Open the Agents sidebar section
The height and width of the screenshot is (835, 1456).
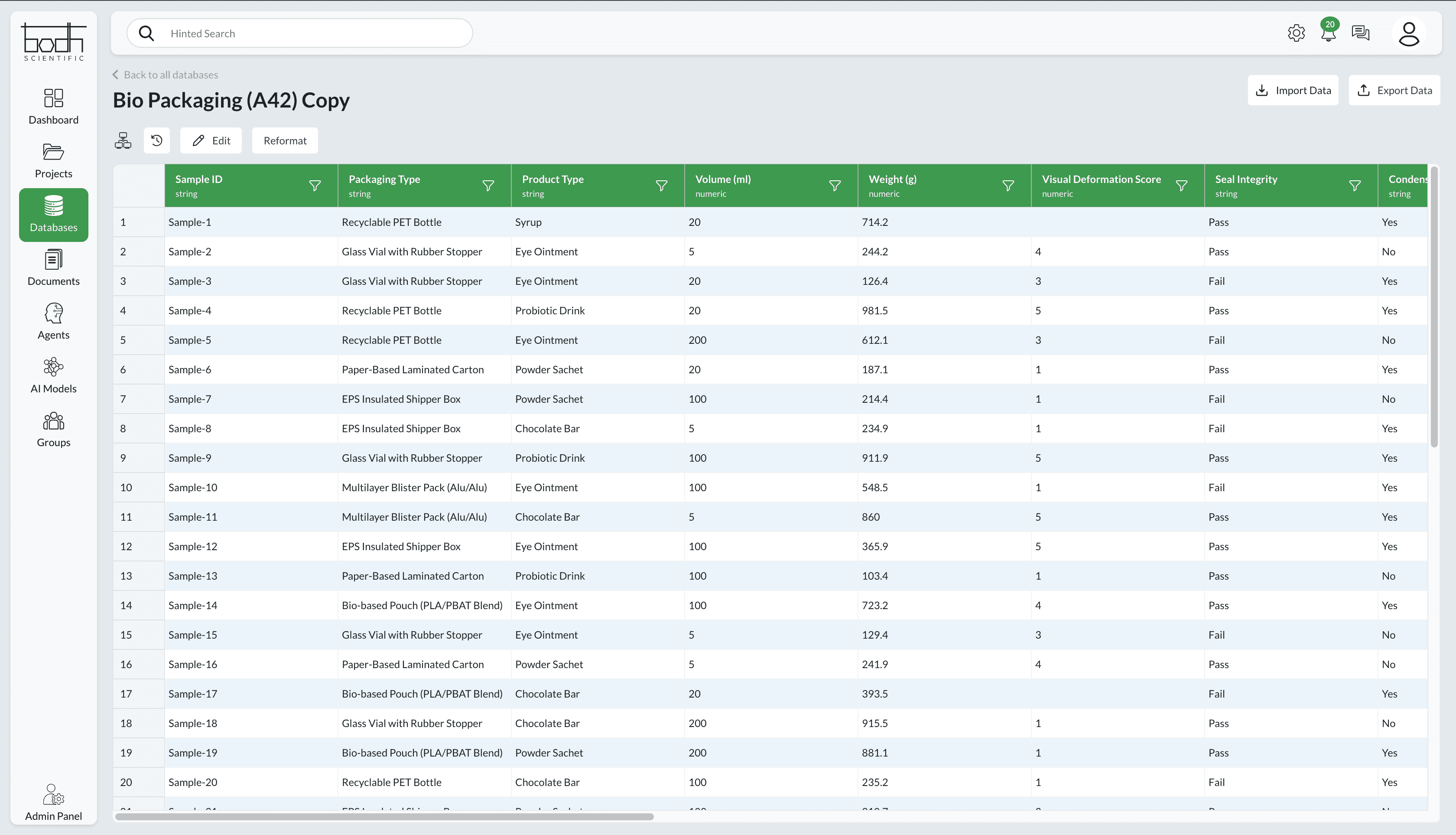tap(53, 322)
